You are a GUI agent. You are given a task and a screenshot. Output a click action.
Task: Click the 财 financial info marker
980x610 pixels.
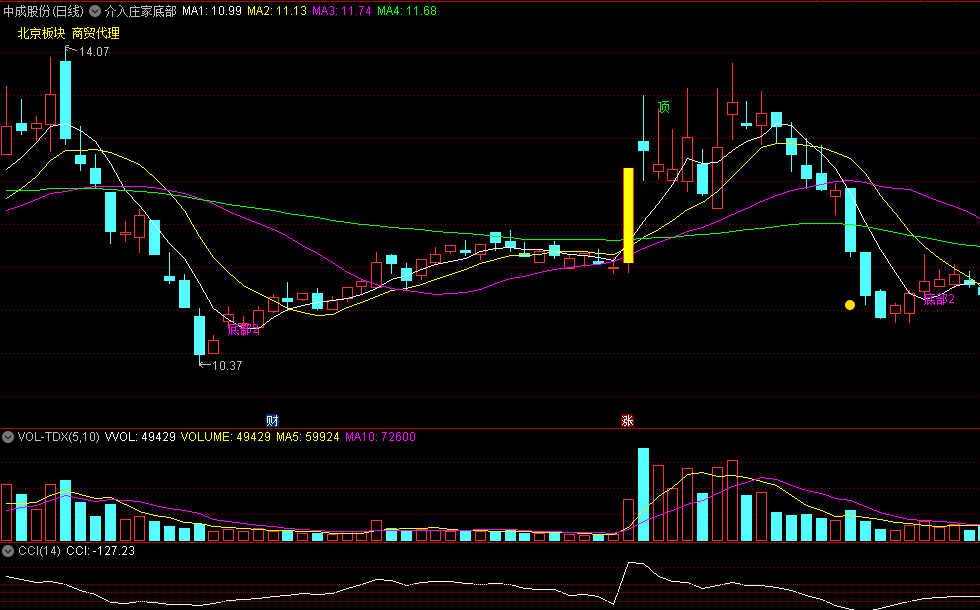pos(272,421)
